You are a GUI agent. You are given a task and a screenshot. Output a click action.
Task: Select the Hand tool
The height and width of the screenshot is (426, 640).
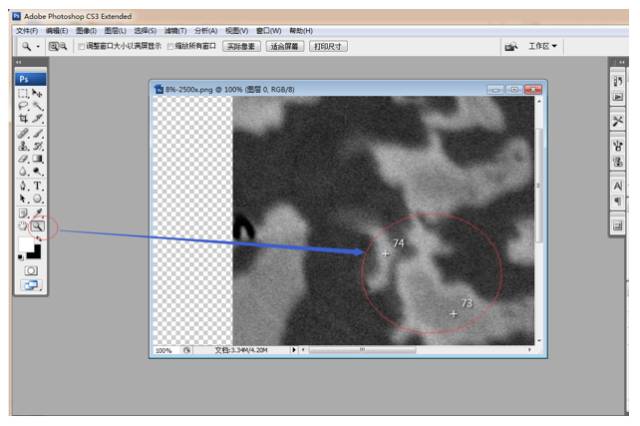[x=24, y=227]
